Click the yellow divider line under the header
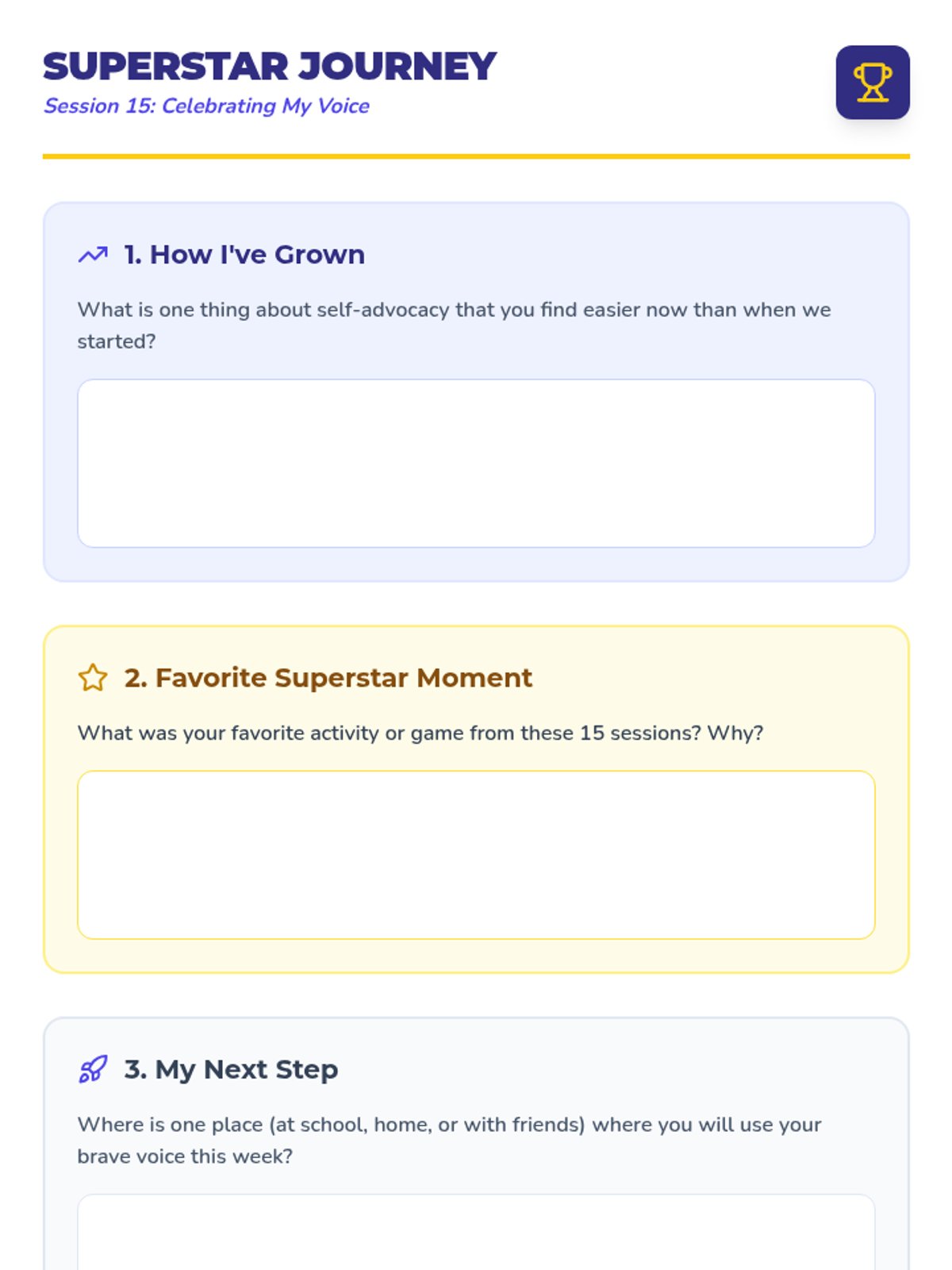 tap(476, 156)
